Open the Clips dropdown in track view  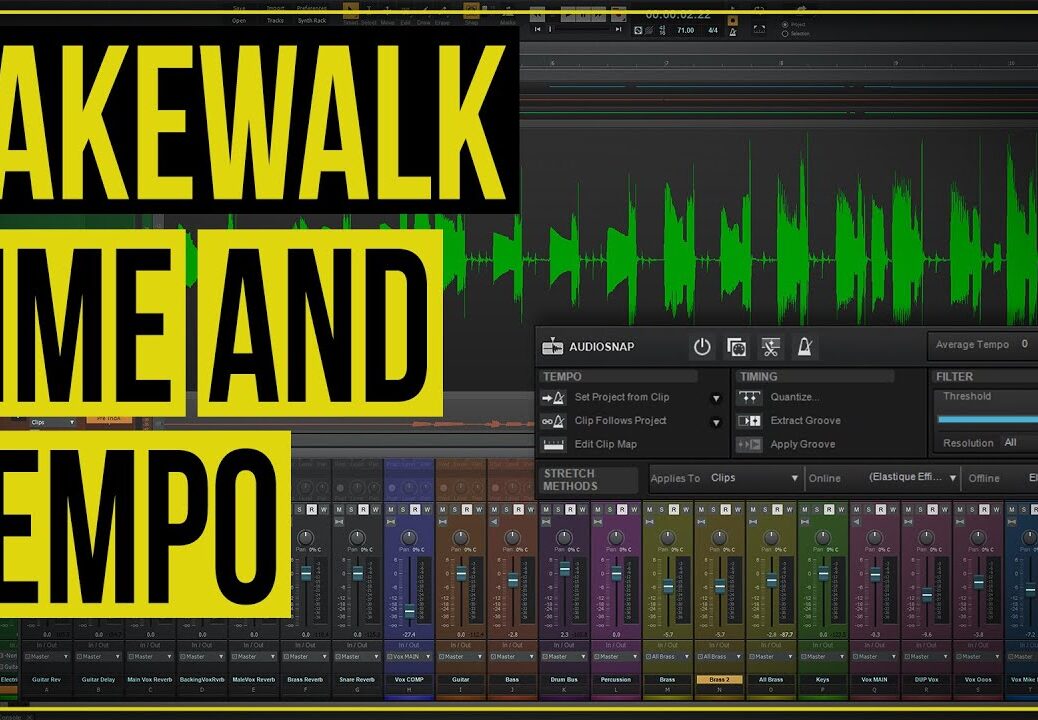click(52, 422)
